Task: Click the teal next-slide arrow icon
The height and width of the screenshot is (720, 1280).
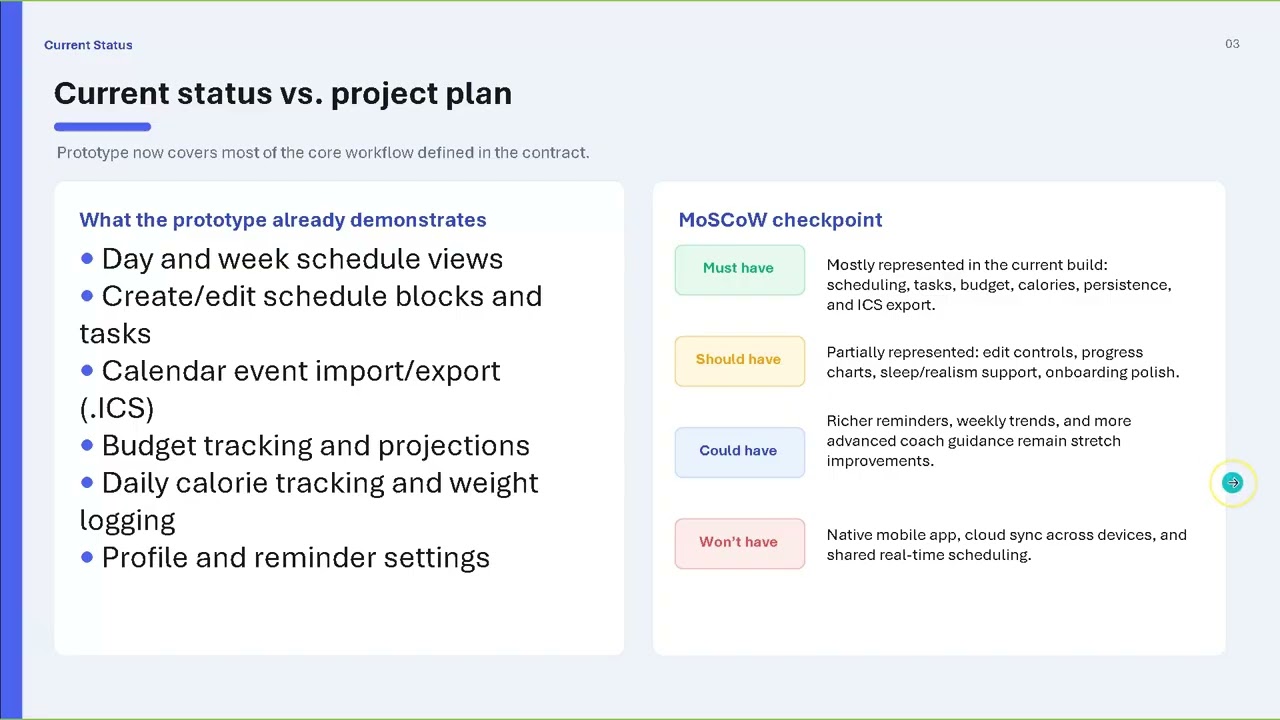Action: pos(1232,483)
